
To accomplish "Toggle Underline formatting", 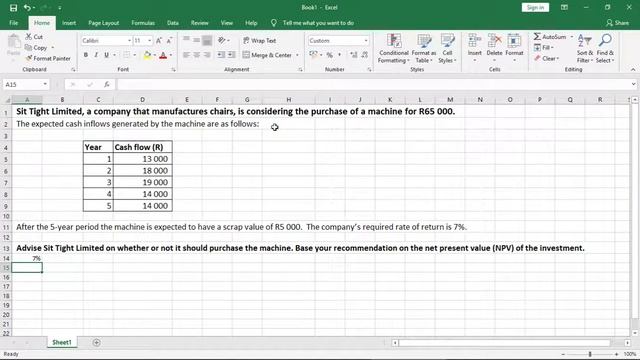I will pyautogui.click(x=107, y=55).
